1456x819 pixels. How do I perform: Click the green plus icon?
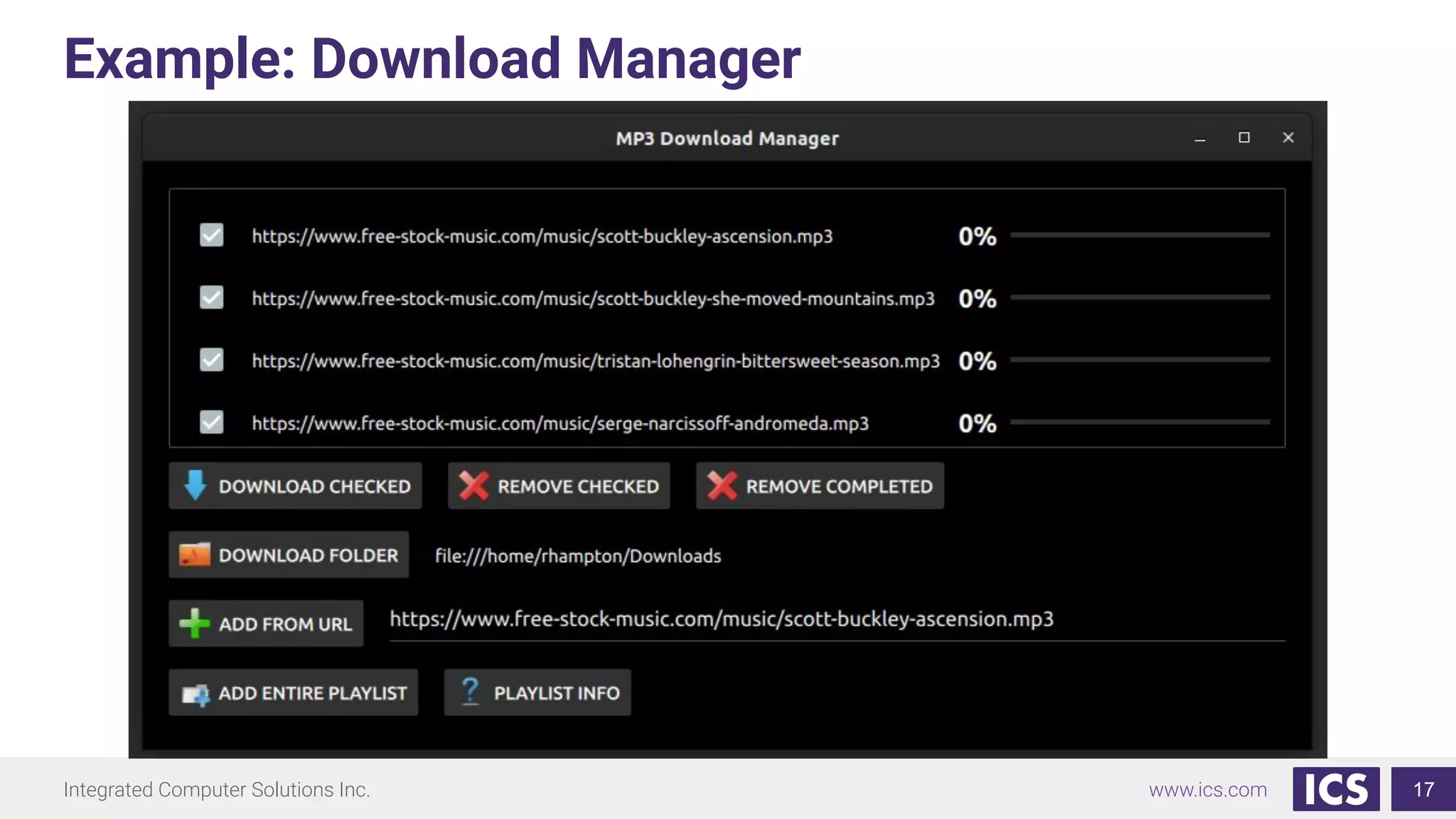195,623
